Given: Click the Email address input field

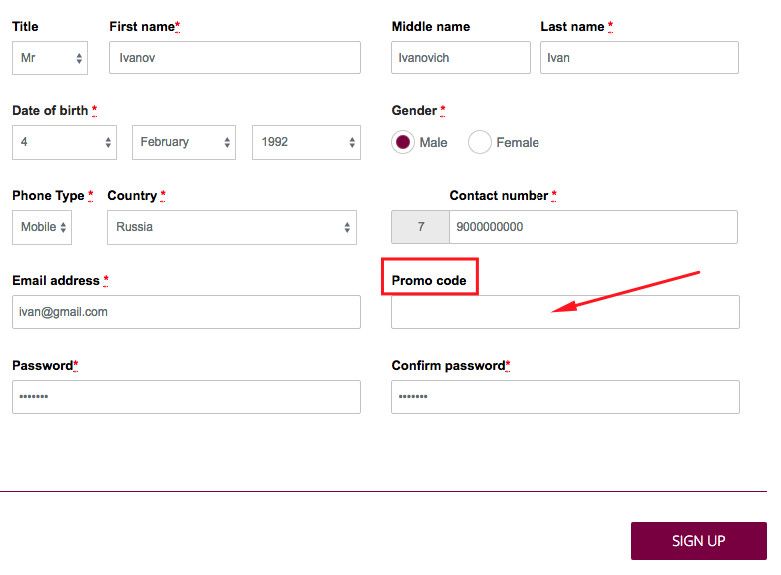Looking at the screenshot, I should click(x=186, y=312).
